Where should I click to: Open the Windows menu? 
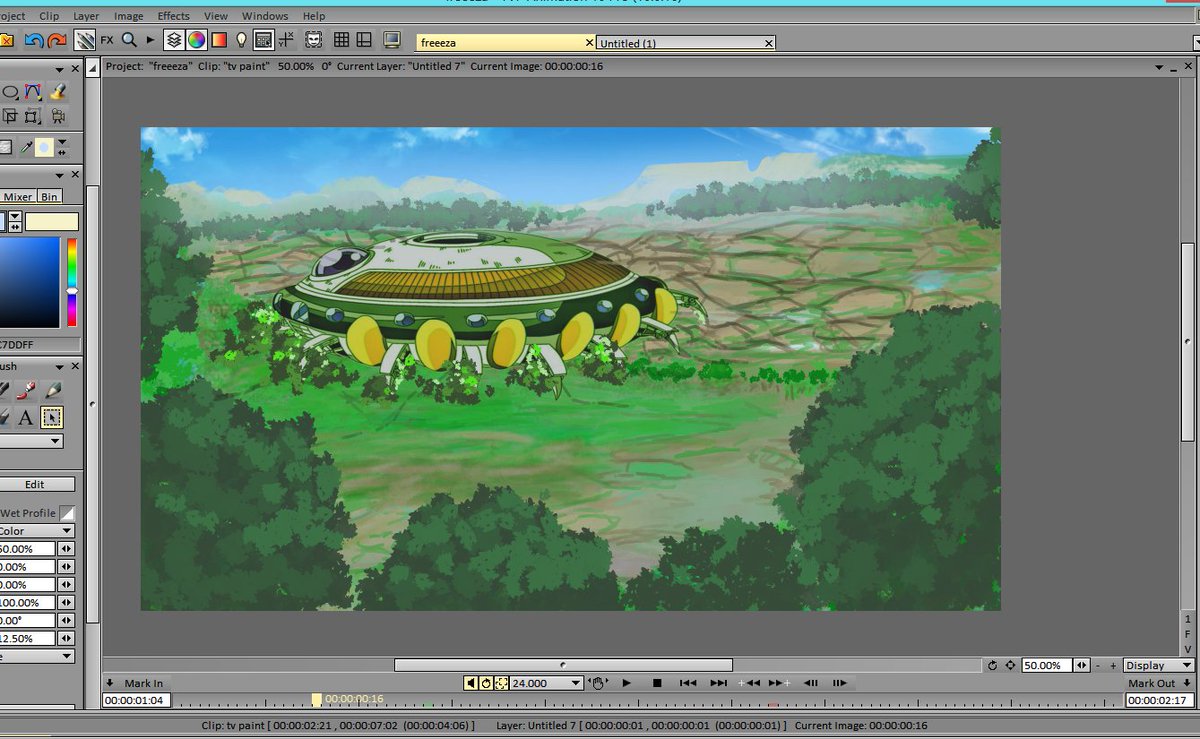(x=265, y=16)
